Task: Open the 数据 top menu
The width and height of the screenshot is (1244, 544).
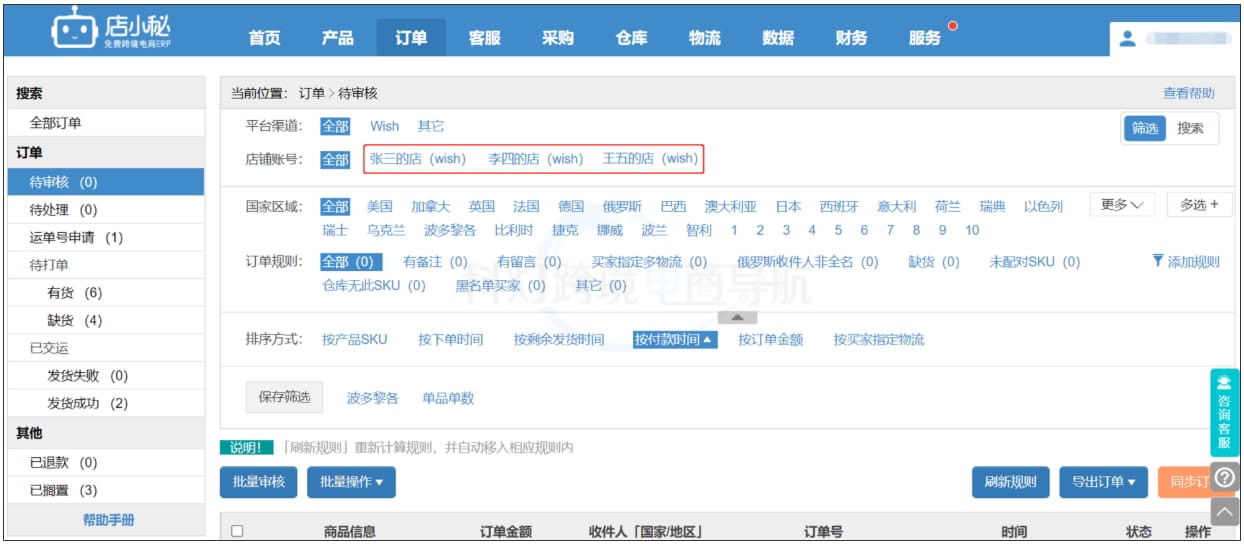Action: pyautogui.click(x=778, y=38)
